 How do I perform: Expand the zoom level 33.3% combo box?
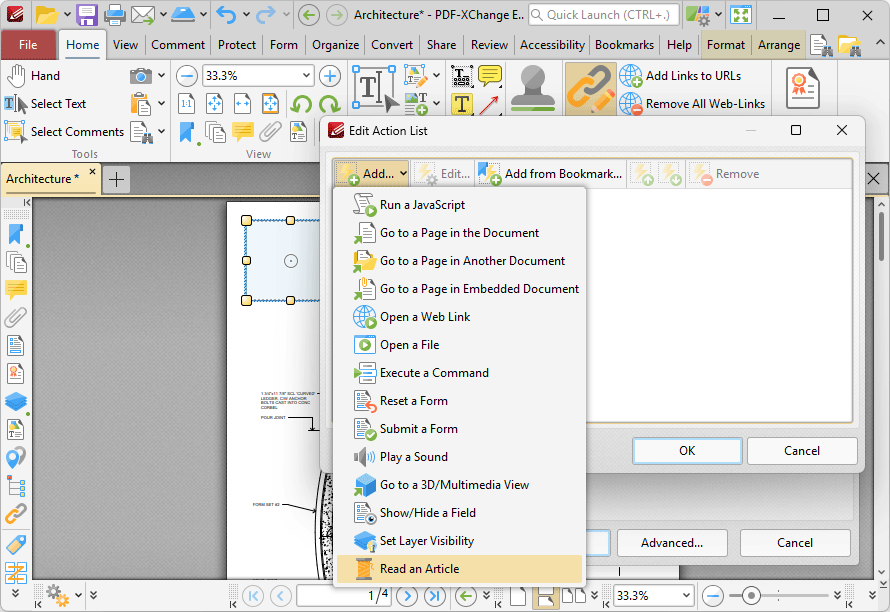click(306, 76)
